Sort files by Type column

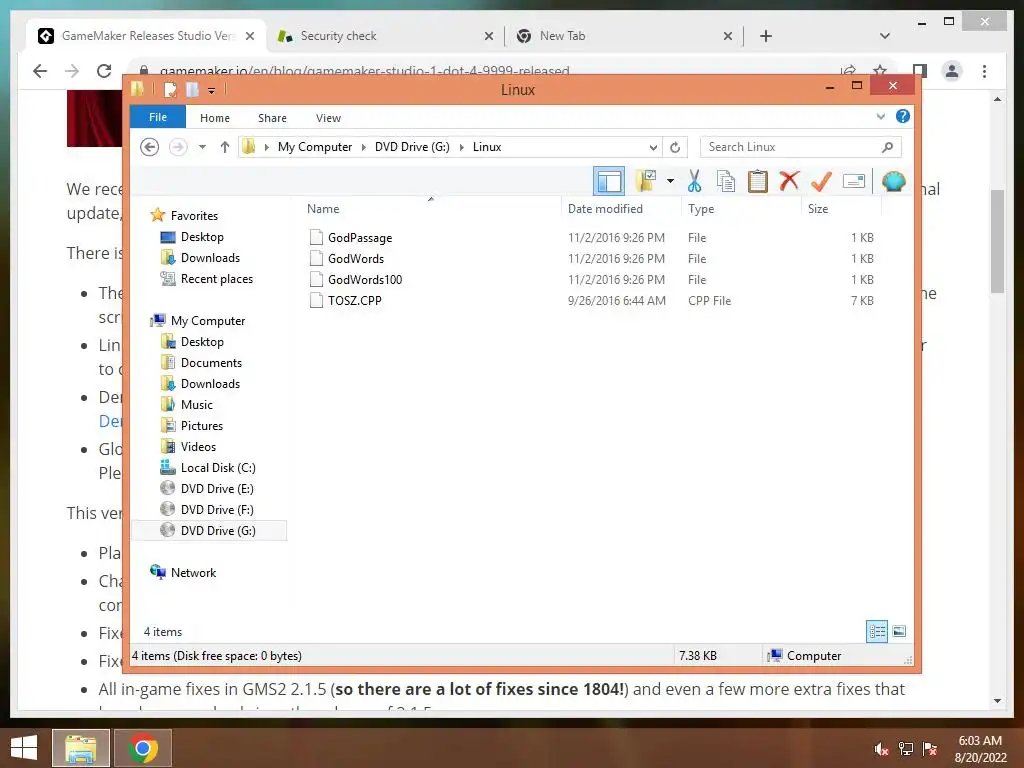[x=701, y=209]
